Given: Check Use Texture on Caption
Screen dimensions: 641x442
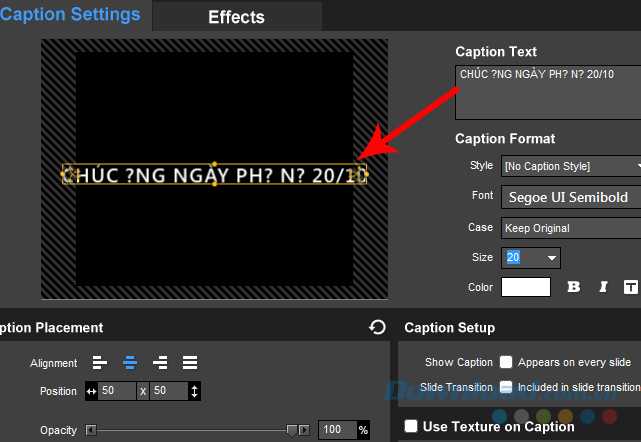Looking at the screenshot, I should point(411,427).
